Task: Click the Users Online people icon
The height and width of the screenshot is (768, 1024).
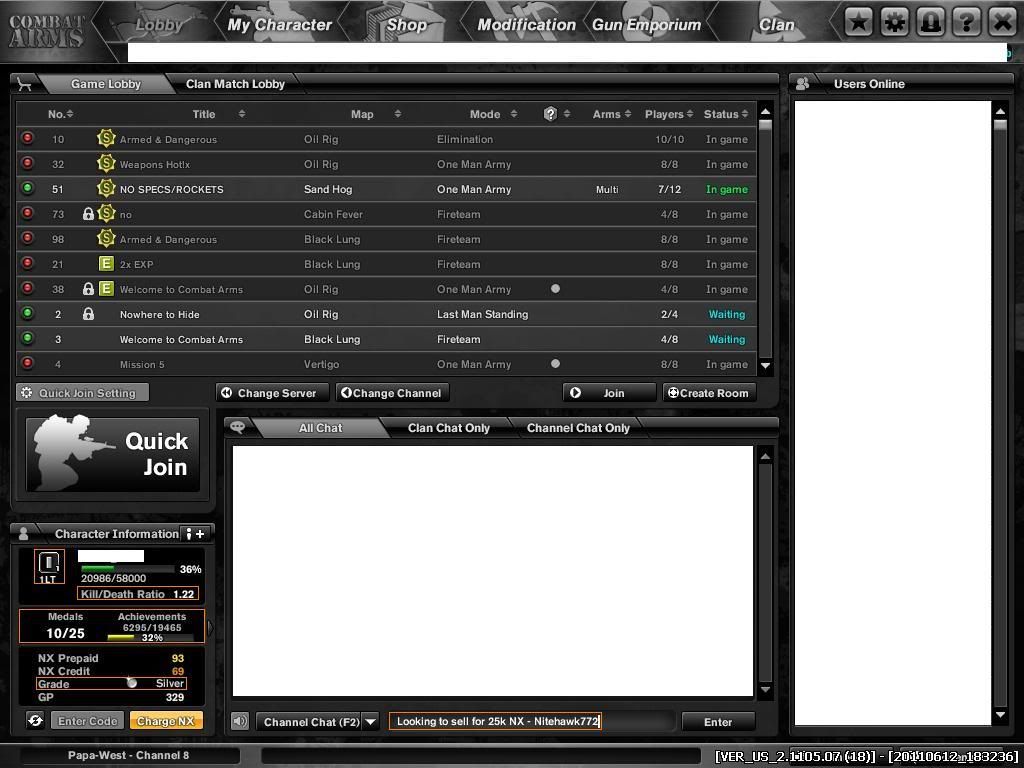Action: [803, 84]
